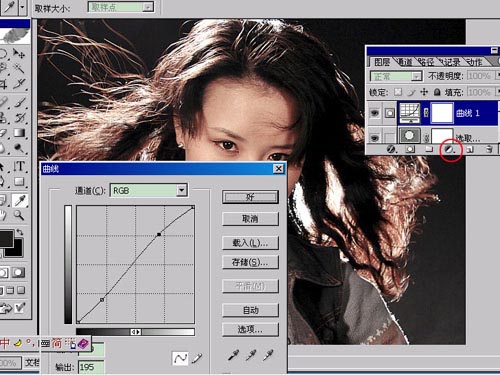Viewport: 500px width, 375px height.
Task: Toggle lock image pixels
Action: 411,92
